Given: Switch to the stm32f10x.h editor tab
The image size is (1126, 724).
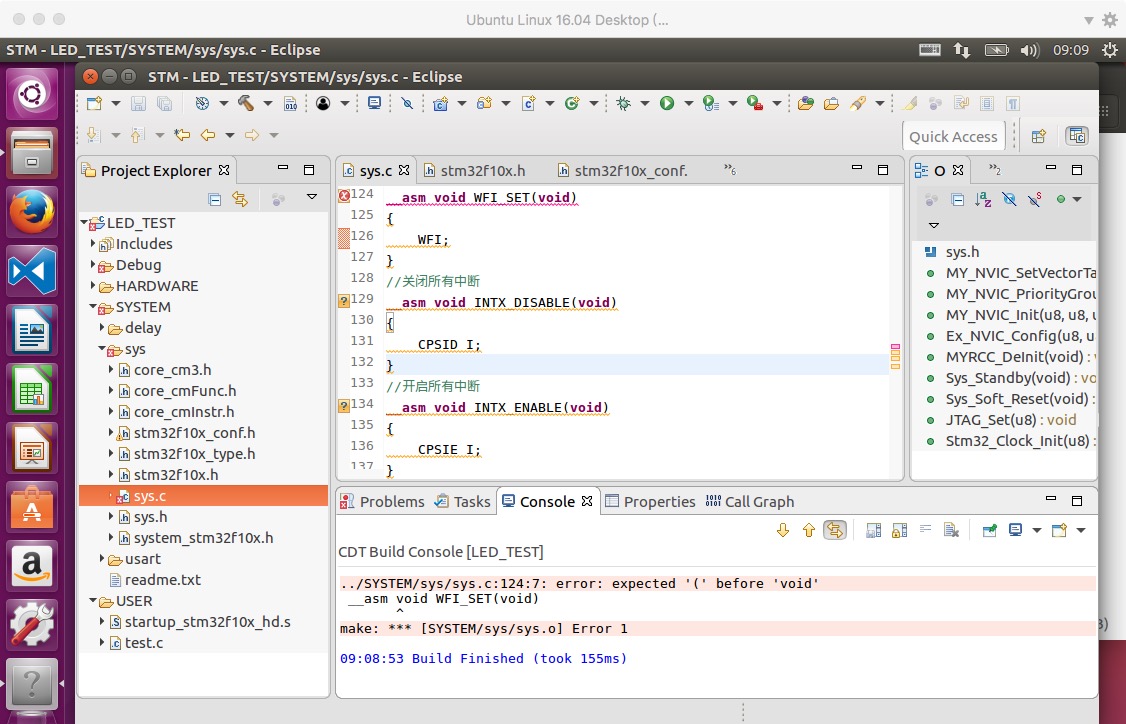Looking at the screenshot, I should coord(474,171).
